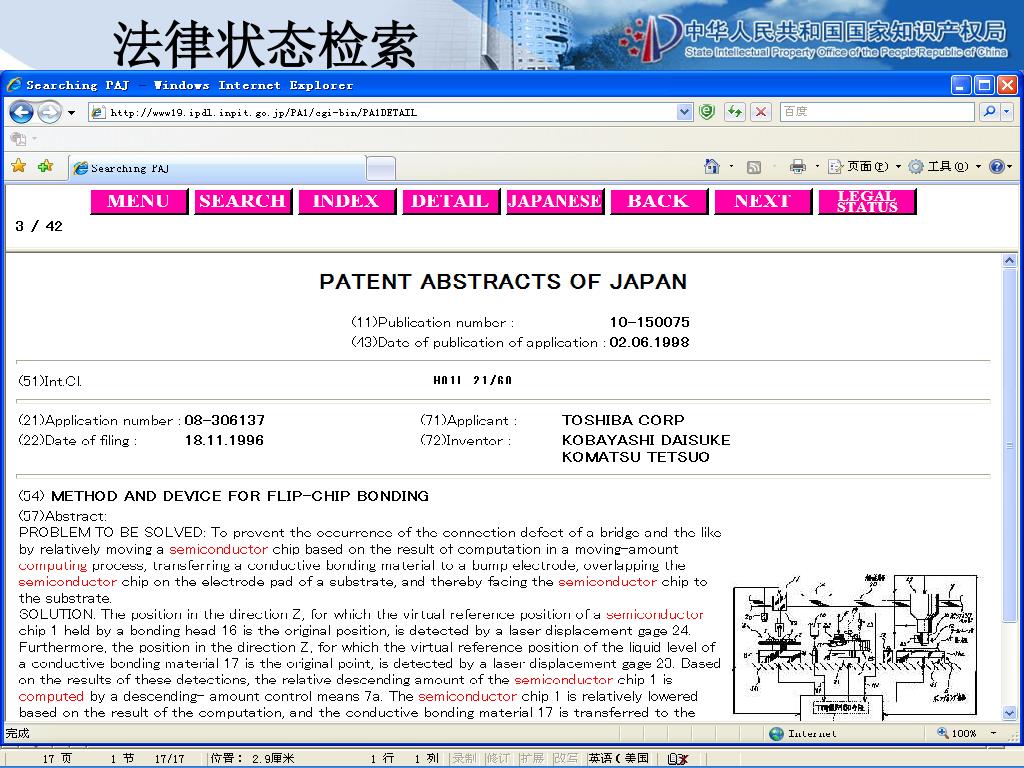Screen dimensions: 1024x768
Task: Open the 页面(P) menu
Action: (x=865, y=167)
